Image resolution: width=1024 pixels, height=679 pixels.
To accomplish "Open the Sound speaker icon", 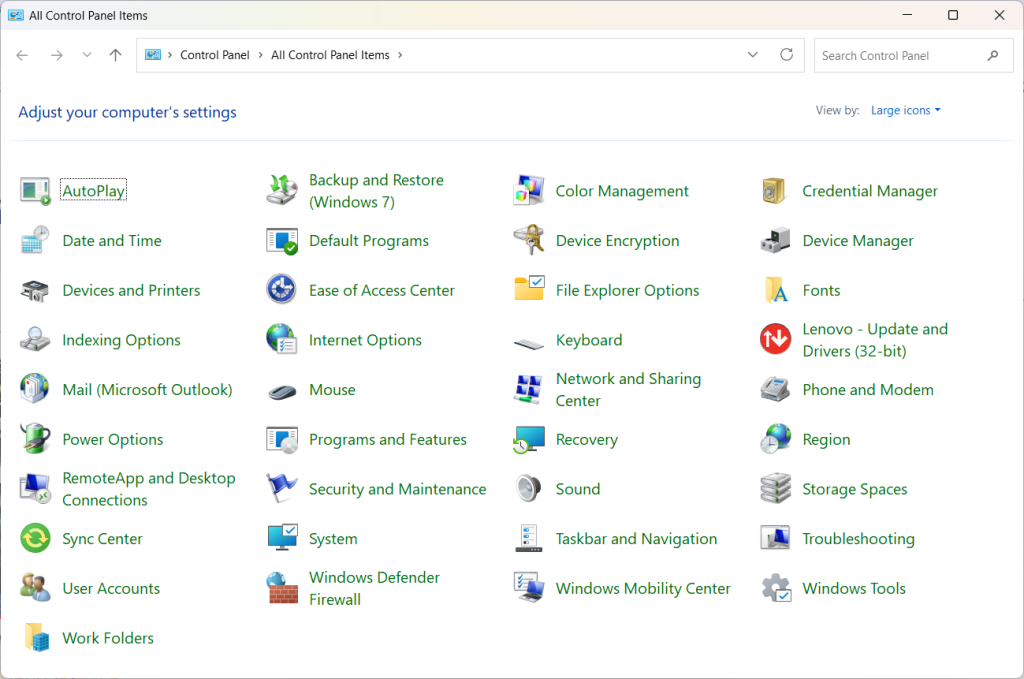I will coord(528,488).
